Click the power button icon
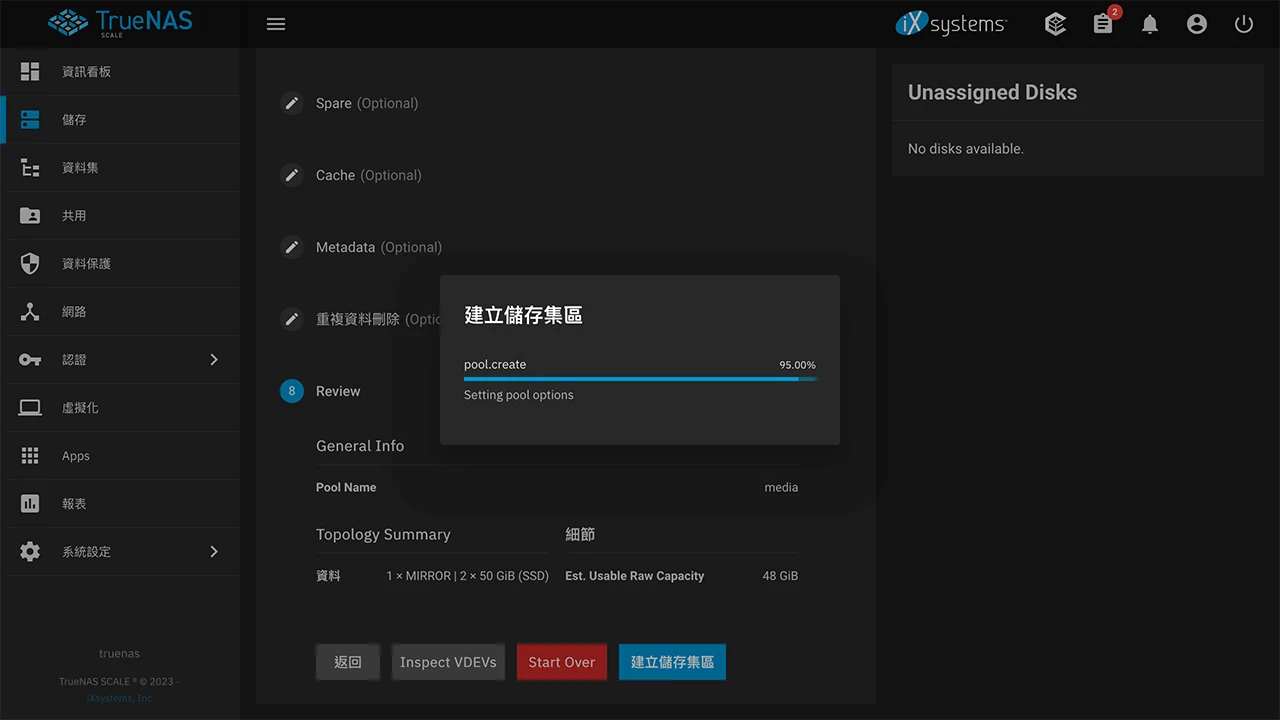Screen dimensions: 1280x720 click(1243, 23)
